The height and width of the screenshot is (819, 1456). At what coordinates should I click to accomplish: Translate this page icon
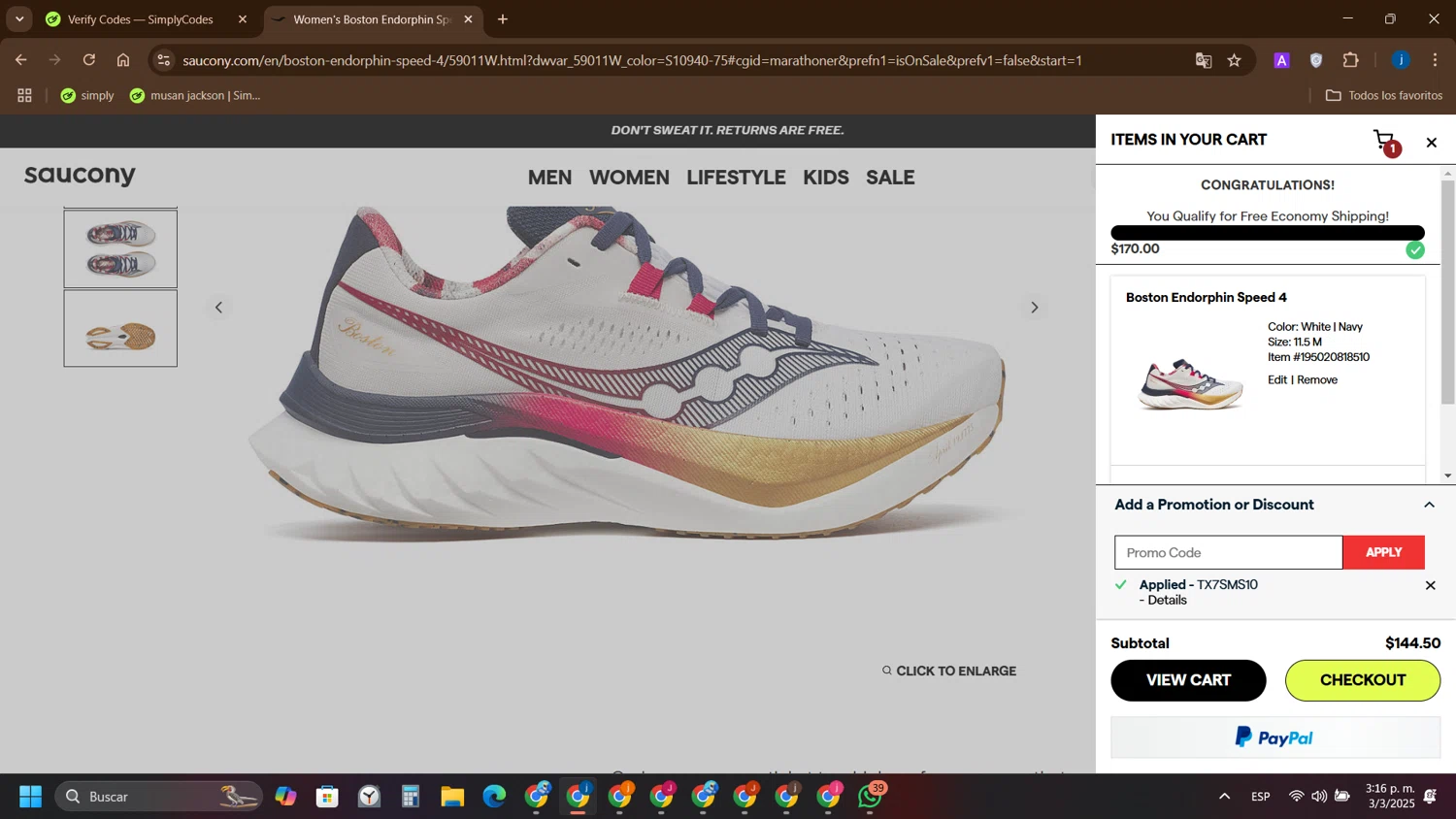[1204, 60]
